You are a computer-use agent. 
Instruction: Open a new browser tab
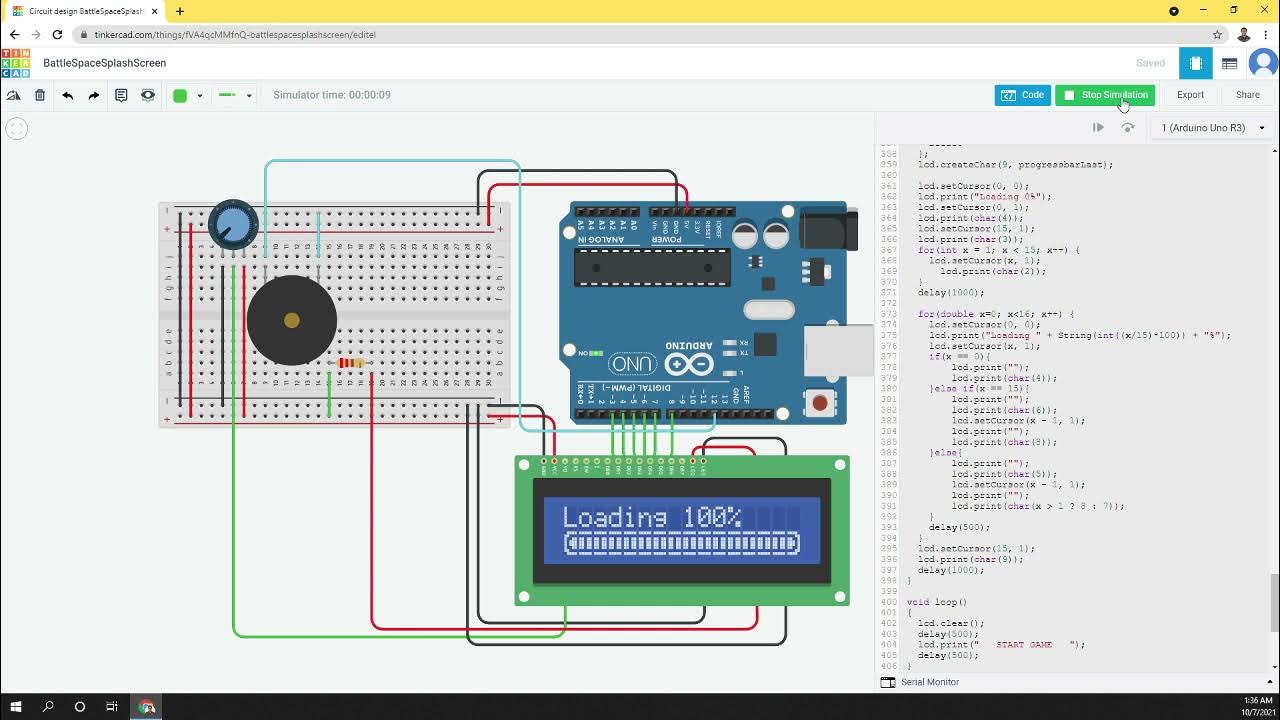(180, 11)
